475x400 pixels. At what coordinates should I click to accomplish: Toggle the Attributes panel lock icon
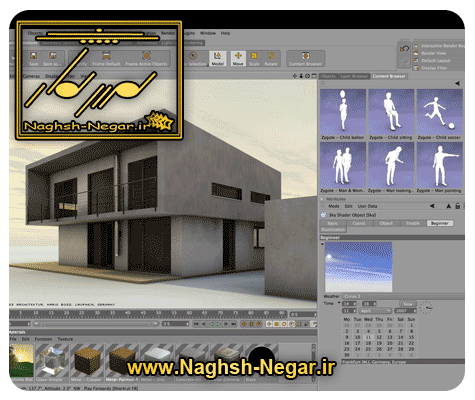tap(458, 206)
